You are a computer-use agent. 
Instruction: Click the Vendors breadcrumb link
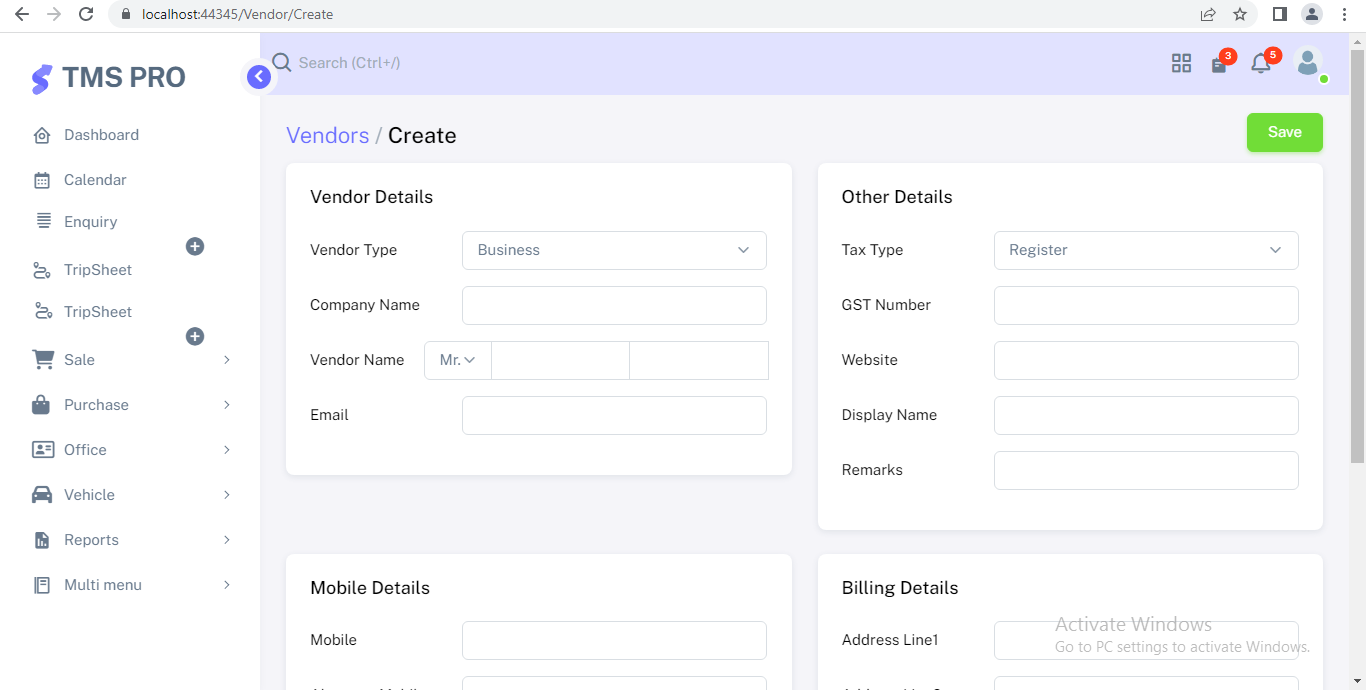[x=327, y=136]
